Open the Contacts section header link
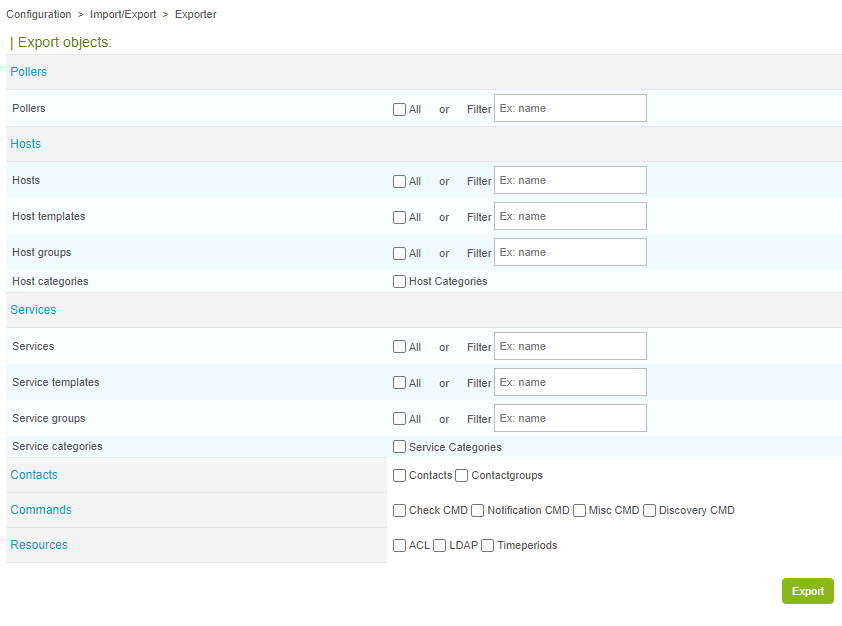Image resolution: width=842 pixels, height=626 pixels. pyautogui.click(x=34, y=475)
